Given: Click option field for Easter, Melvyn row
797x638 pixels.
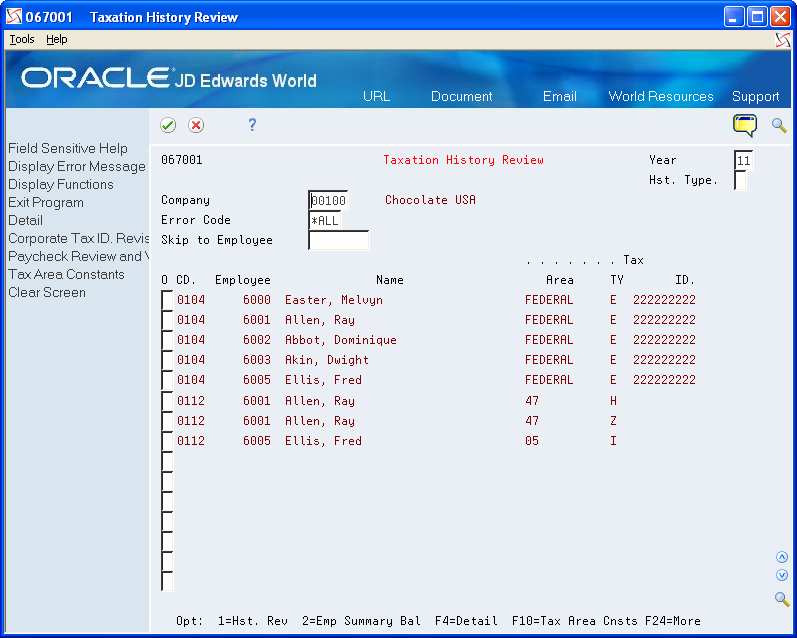Looking at the screenshot, I should point(167,300).
